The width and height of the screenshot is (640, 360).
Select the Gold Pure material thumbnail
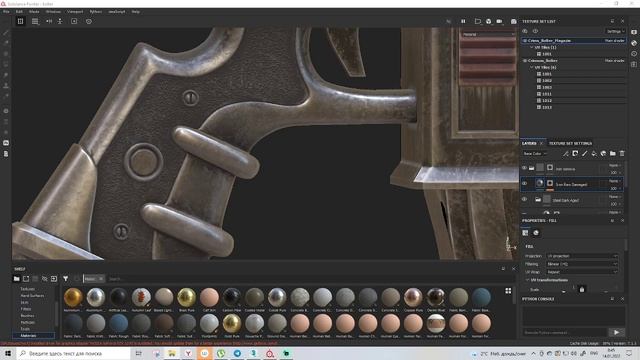[232, 324]
